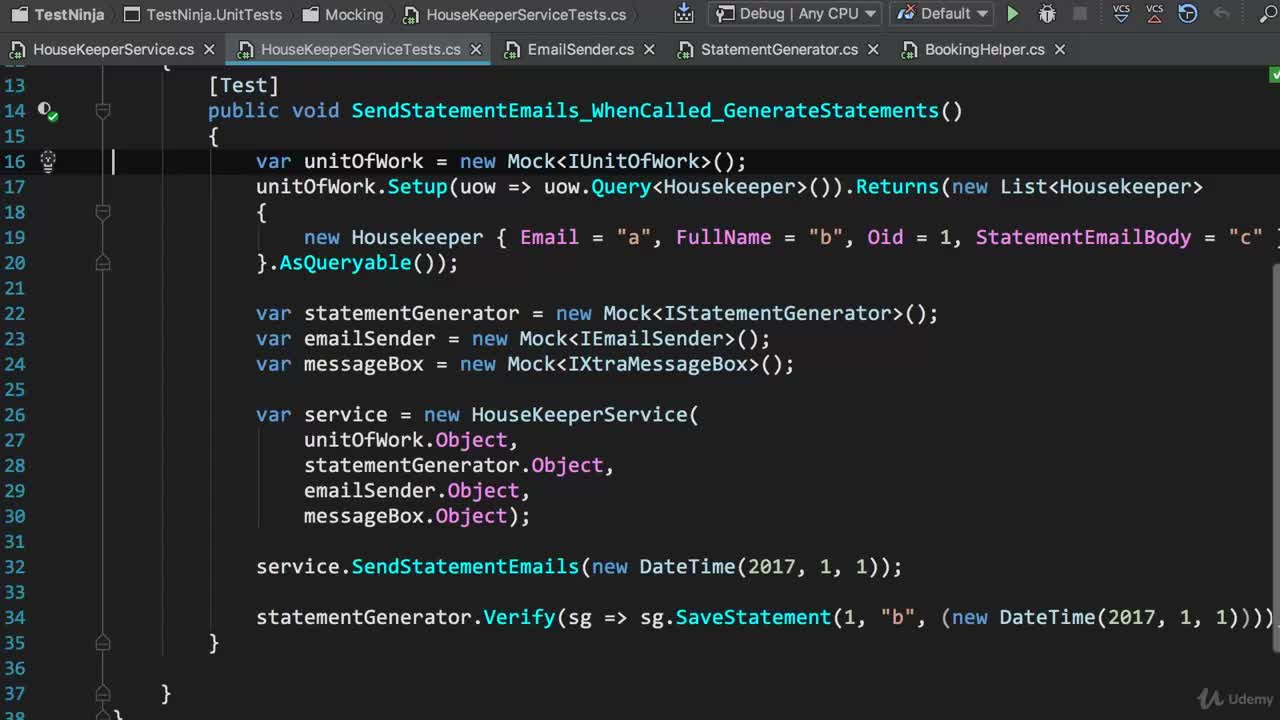Click the Verify call on line 34

pos(519,617)
